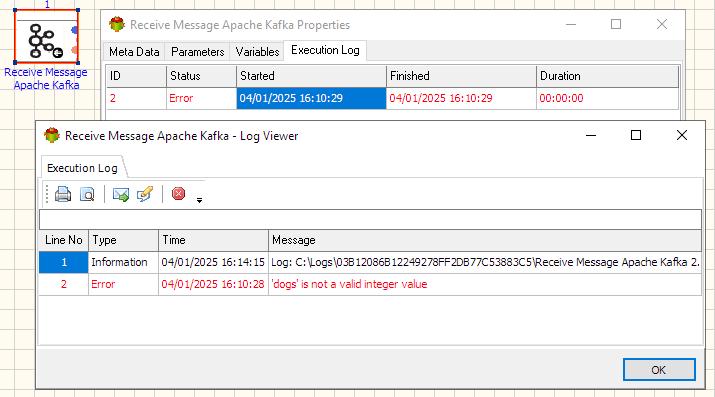Click the time cell 04/01/2025 16:10:28
Viewport: 715px width, 397px height.
coord(213,284)
